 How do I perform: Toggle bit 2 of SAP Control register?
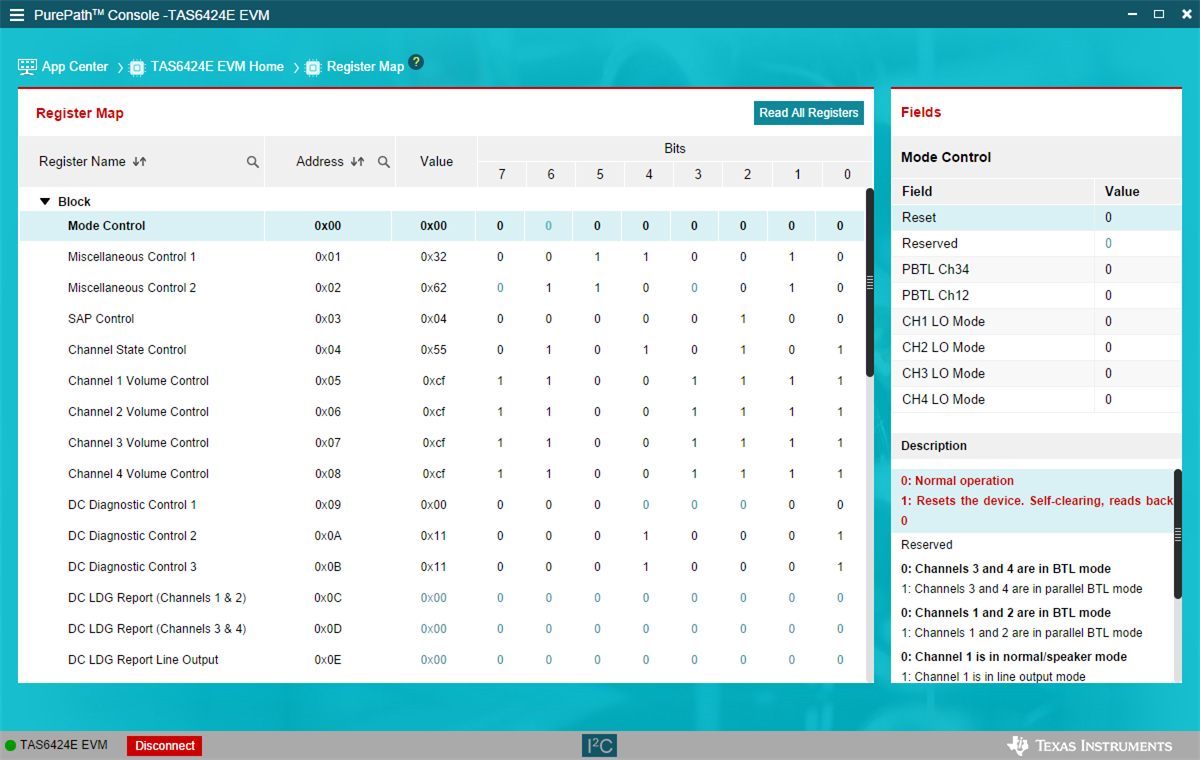[743, 319]
